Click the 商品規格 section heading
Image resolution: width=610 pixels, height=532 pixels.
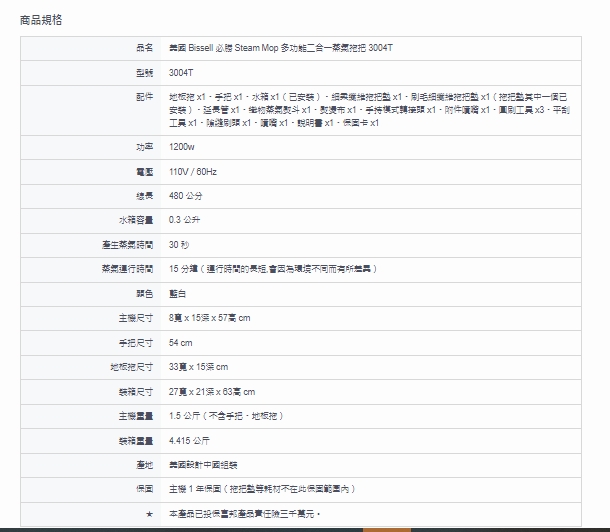pyautogui.click(x=41, y=20)
